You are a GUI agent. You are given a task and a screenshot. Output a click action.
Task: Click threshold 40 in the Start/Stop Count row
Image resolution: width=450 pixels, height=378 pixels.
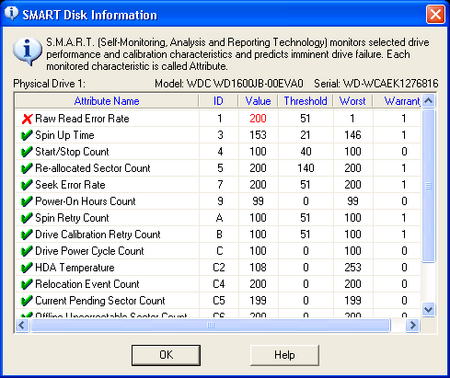pos(306,152)
